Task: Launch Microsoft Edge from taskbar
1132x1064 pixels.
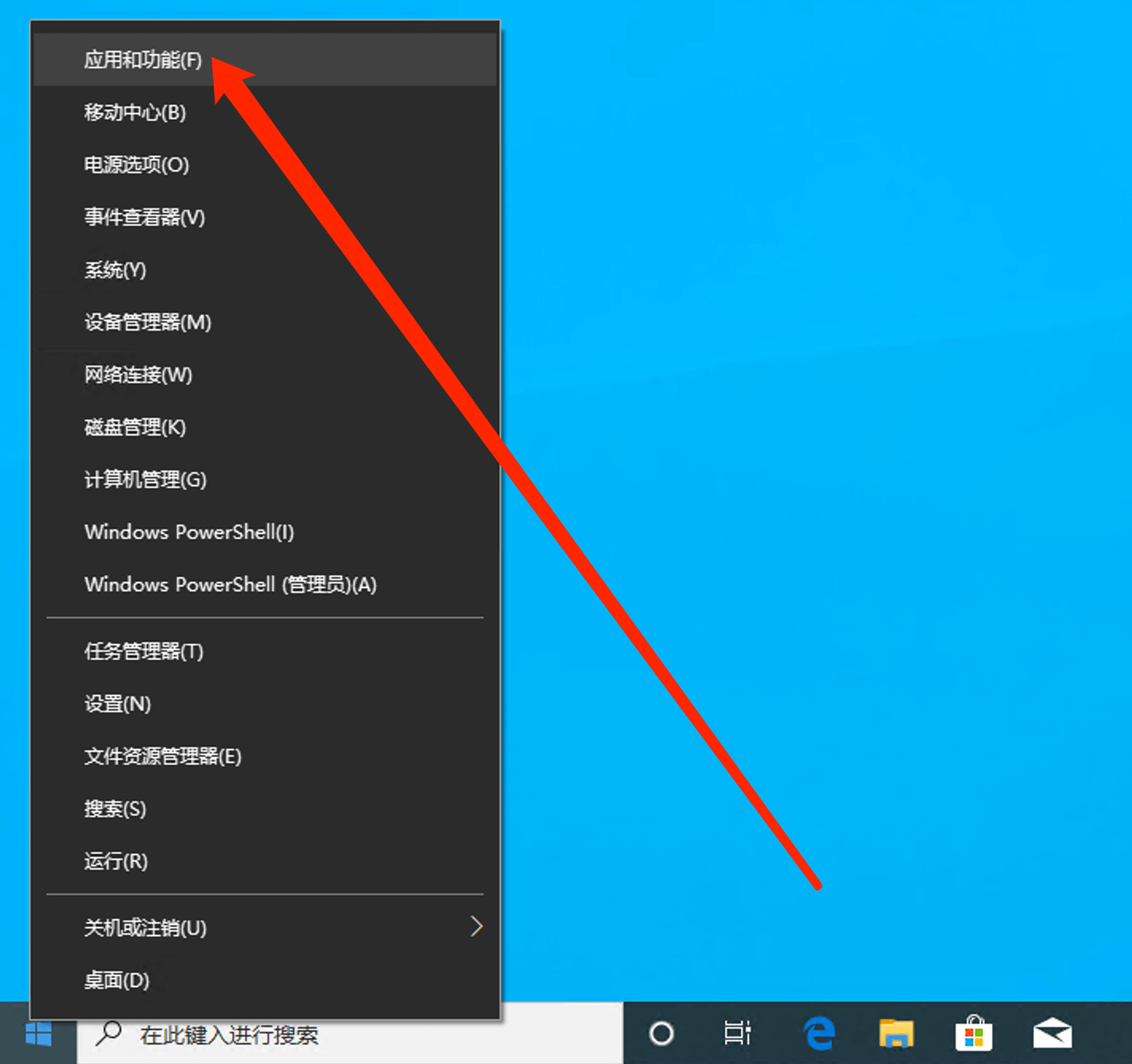Action: point(819,1034)
